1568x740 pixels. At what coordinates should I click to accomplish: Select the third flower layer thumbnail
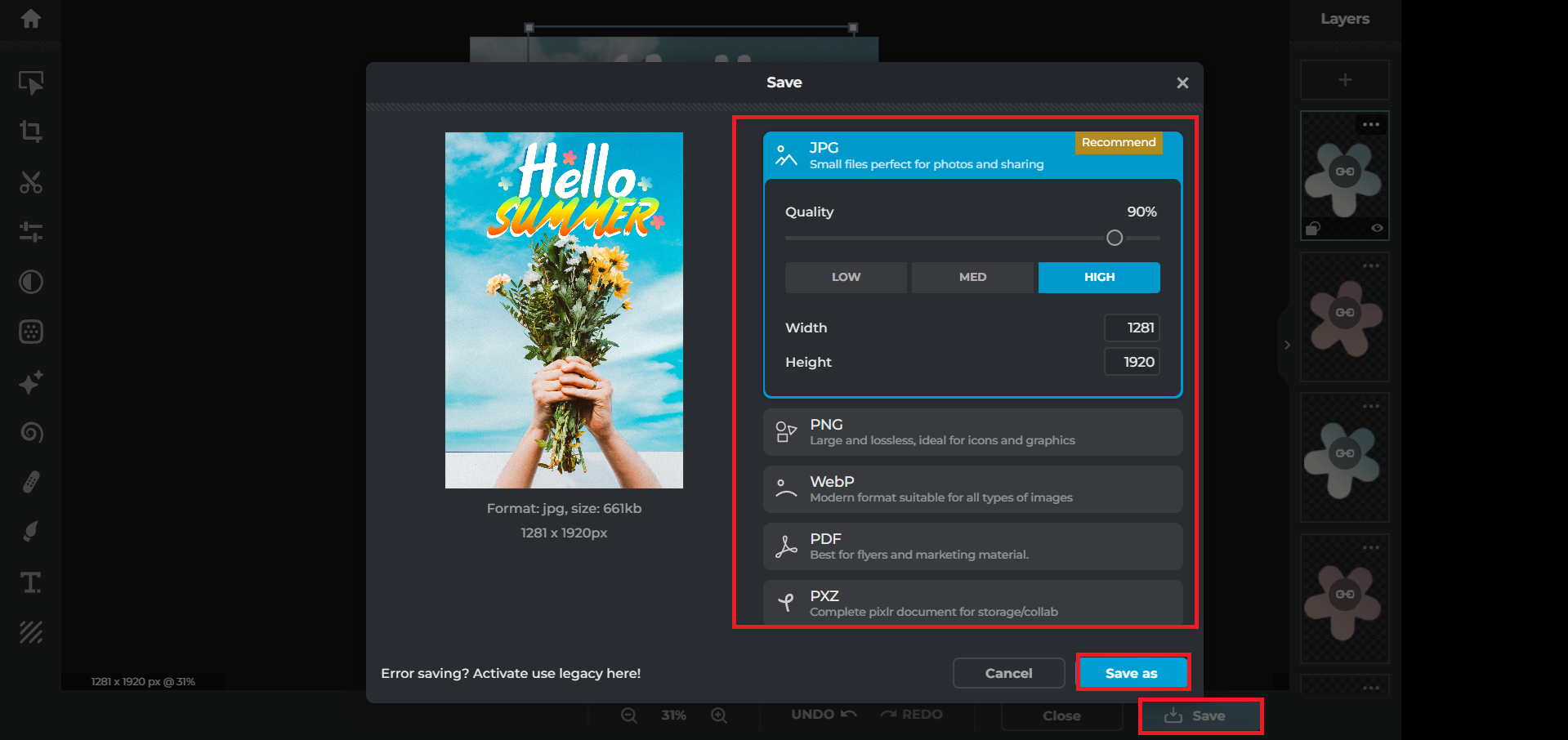pos(1345,457)
